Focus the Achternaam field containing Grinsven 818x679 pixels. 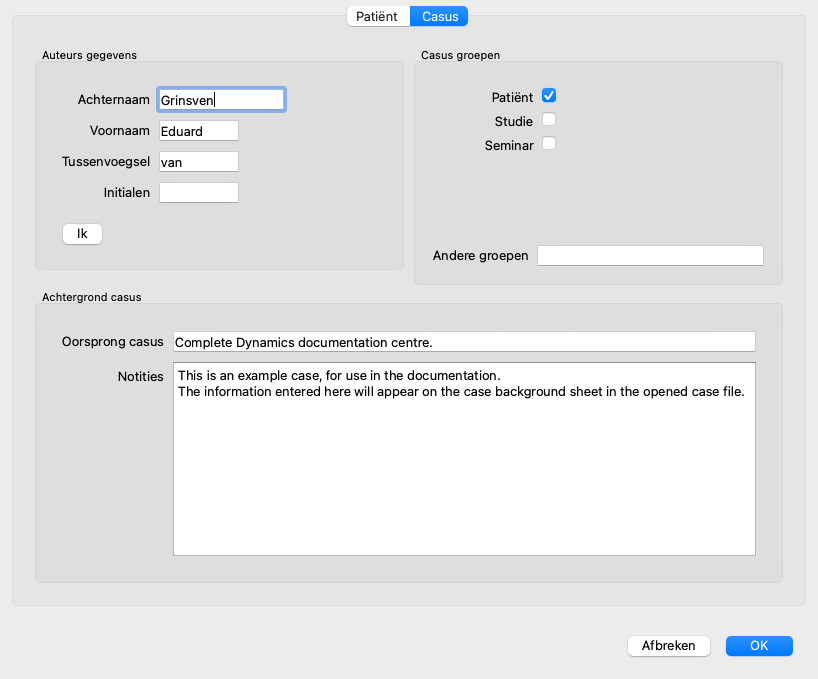pos(221,99)
